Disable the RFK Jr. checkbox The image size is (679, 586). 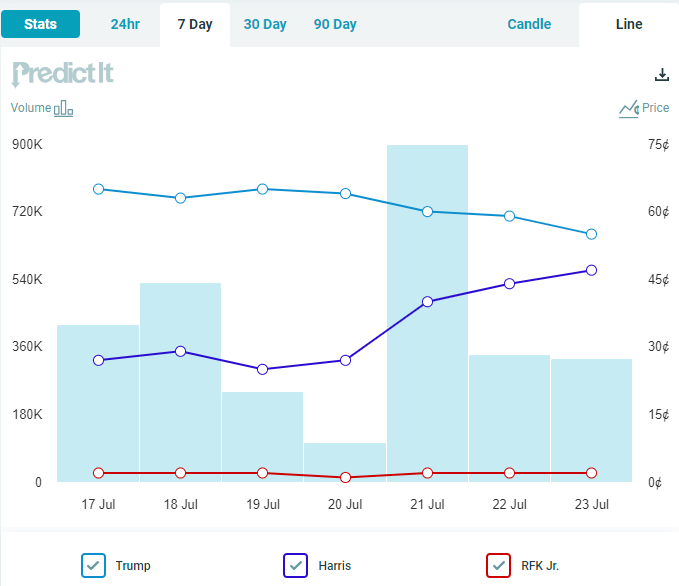(498, 565)
